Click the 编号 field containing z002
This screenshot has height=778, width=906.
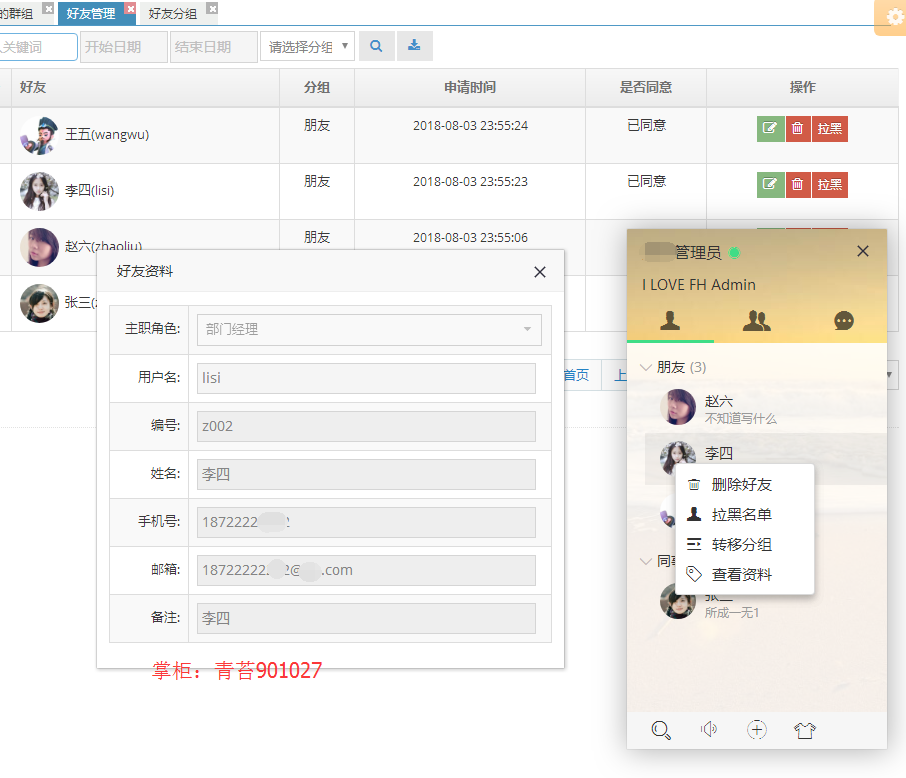click(x=366, y=426)
